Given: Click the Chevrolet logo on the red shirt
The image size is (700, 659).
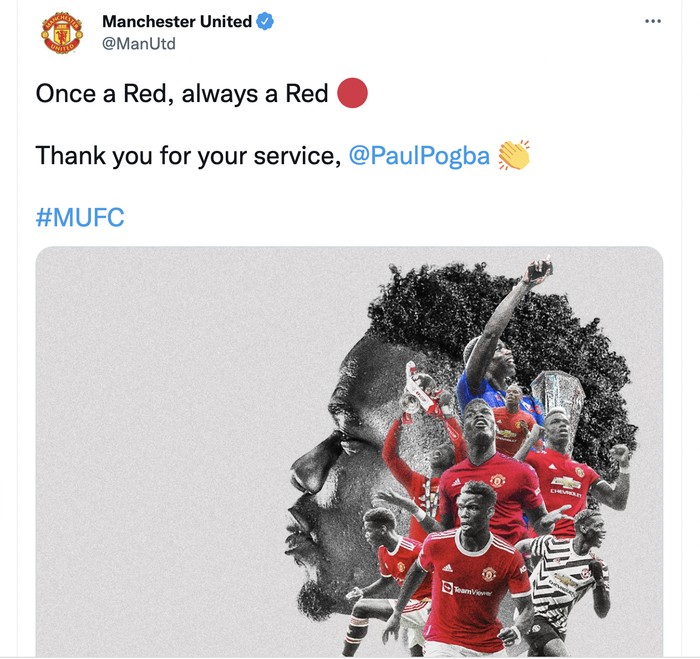Looking at the screenshot, I should tap(565, 487).
